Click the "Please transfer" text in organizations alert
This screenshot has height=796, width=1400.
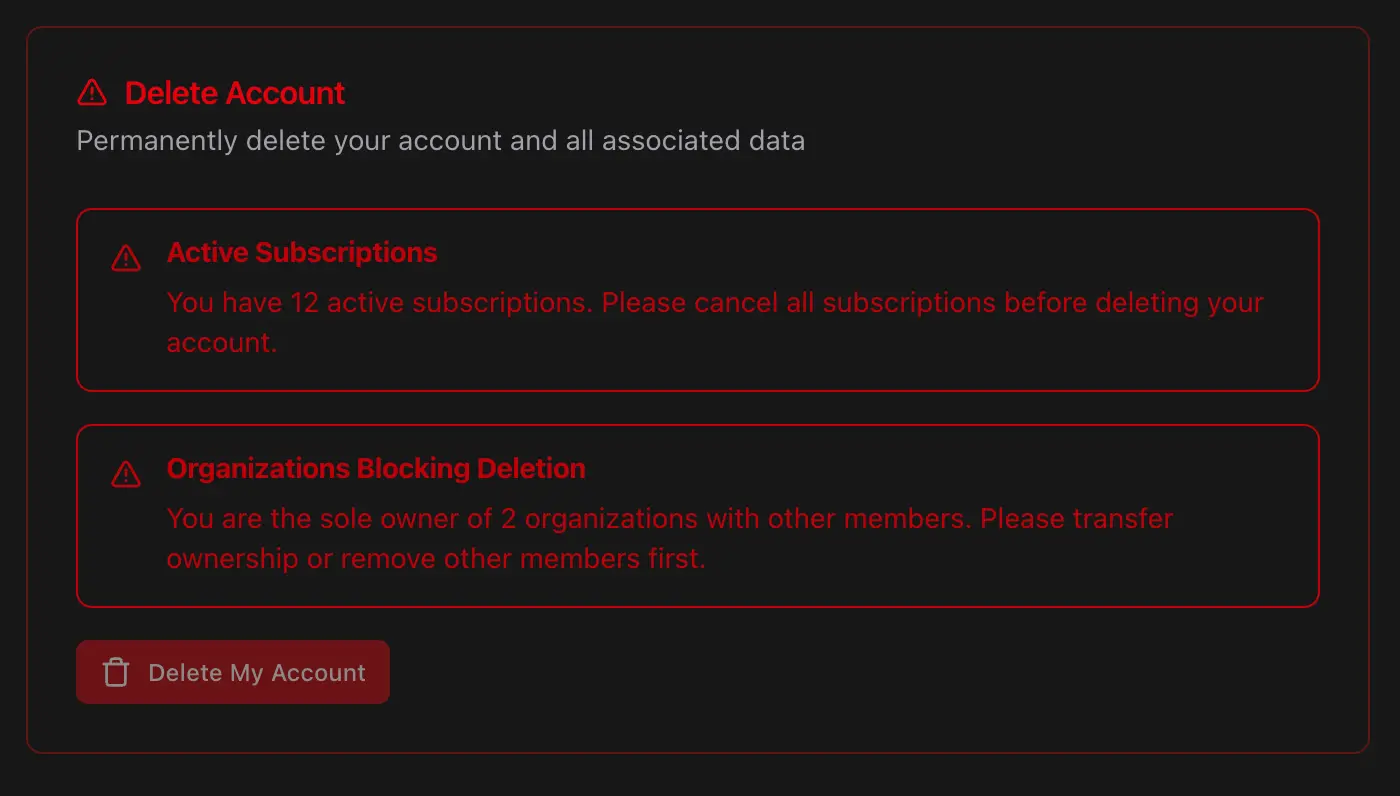click(1076, 519)
